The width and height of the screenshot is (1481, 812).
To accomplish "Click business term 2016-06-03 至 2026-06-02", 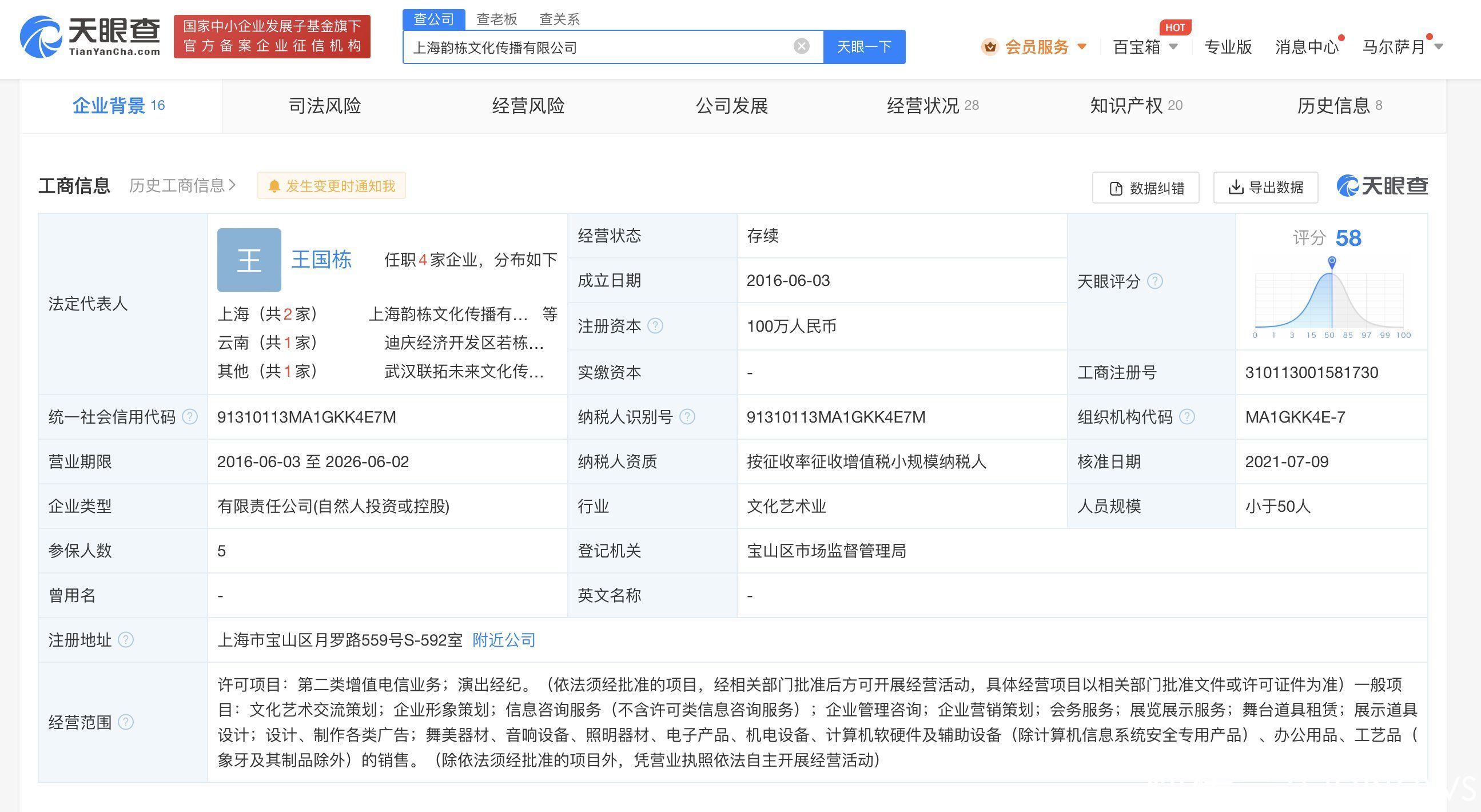I will click(313, 461).
